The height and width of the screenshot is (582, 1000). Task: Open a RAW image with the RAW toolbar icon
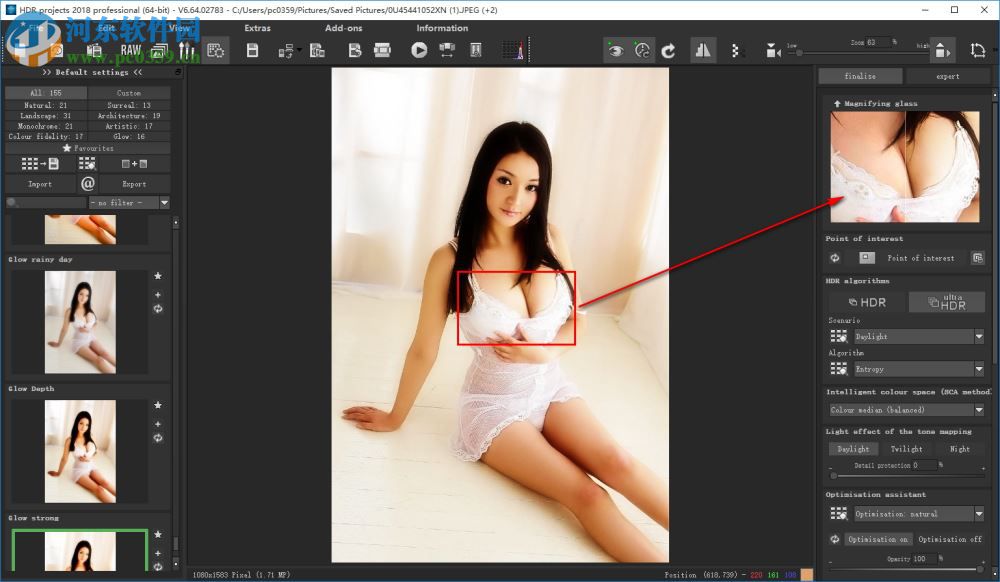131,50
